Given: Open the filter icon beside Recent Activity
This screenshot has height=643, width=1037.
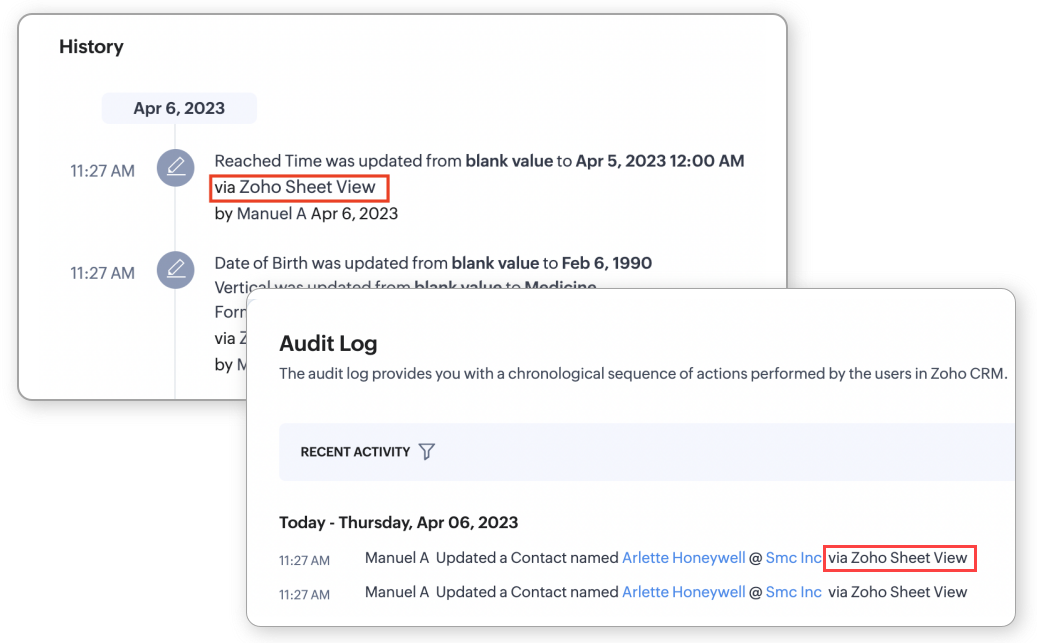Looking at the screenshot, I should (x=427, y=452).
